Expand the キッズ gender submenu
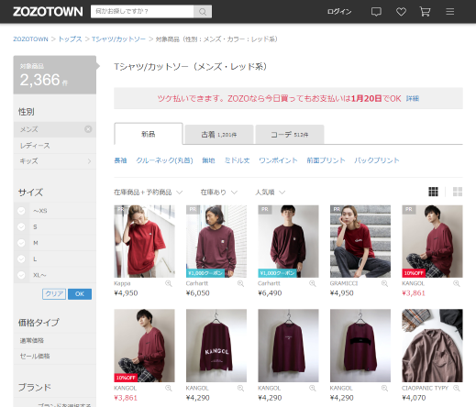The width and height of the screenshot is (476, 407). pyautogui.click(x=89, y=161)
